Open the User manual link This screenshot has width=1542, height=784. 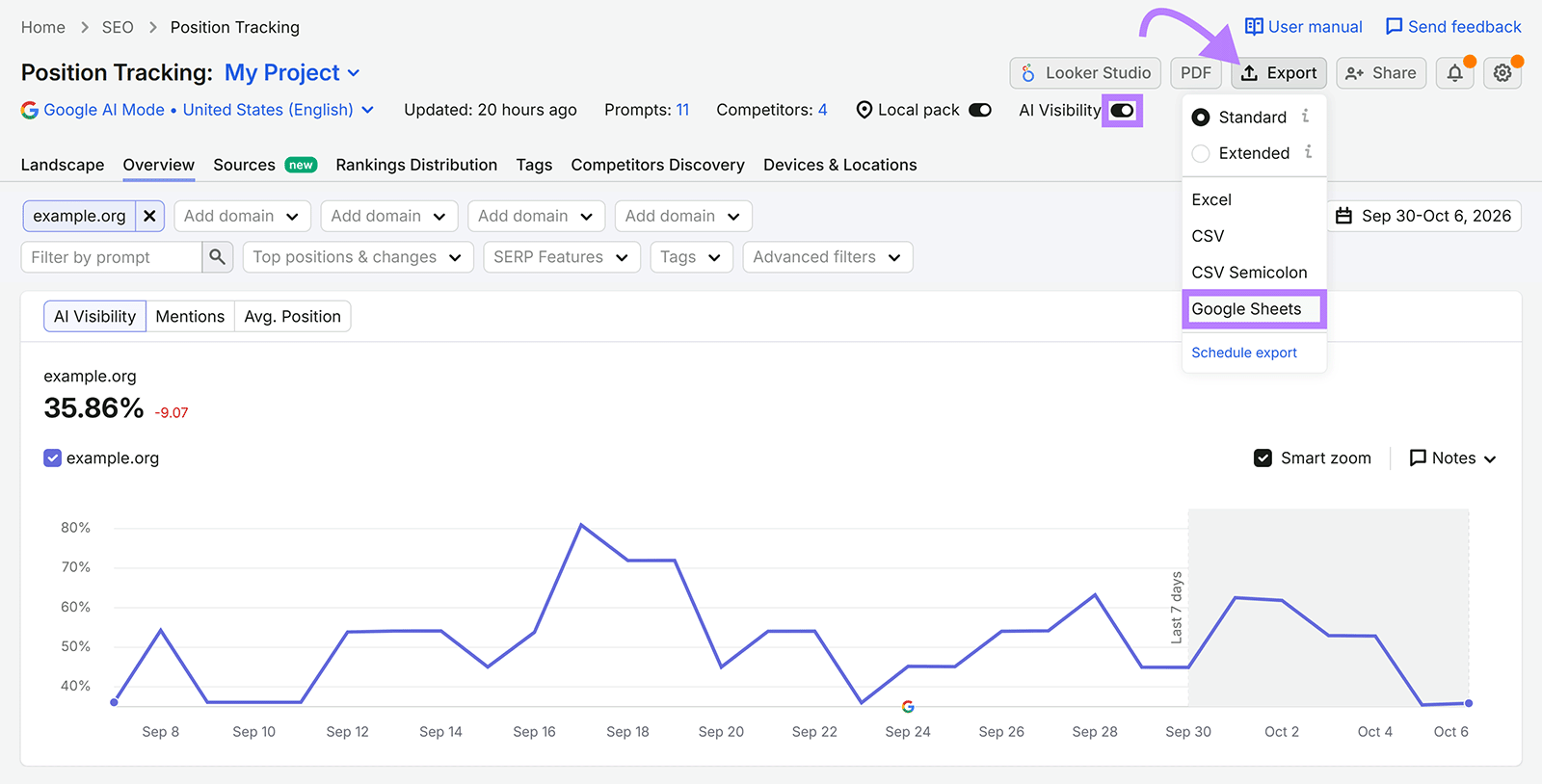click(1304, 27)
